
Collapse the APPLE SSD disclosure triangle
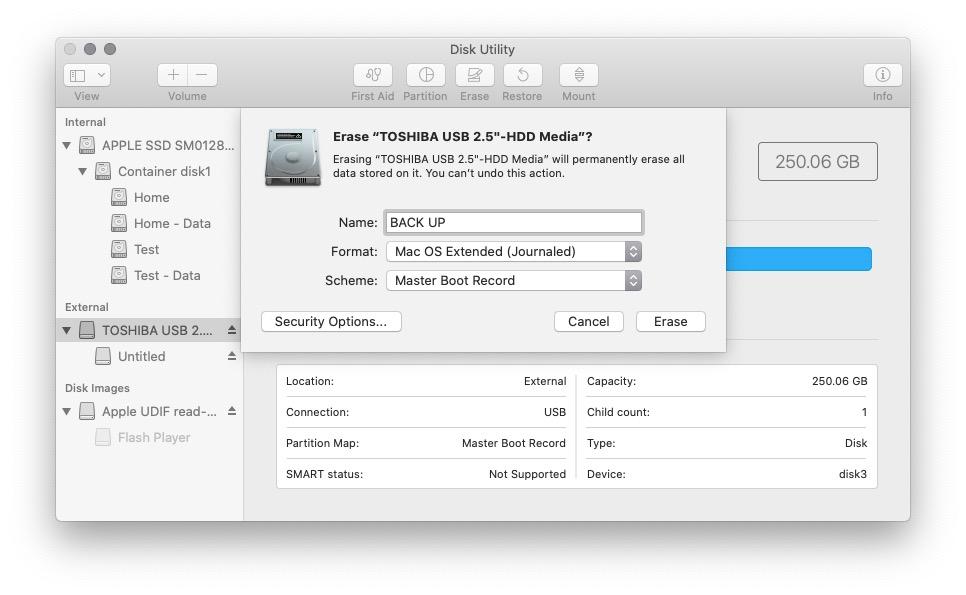[x=67, y=145]
